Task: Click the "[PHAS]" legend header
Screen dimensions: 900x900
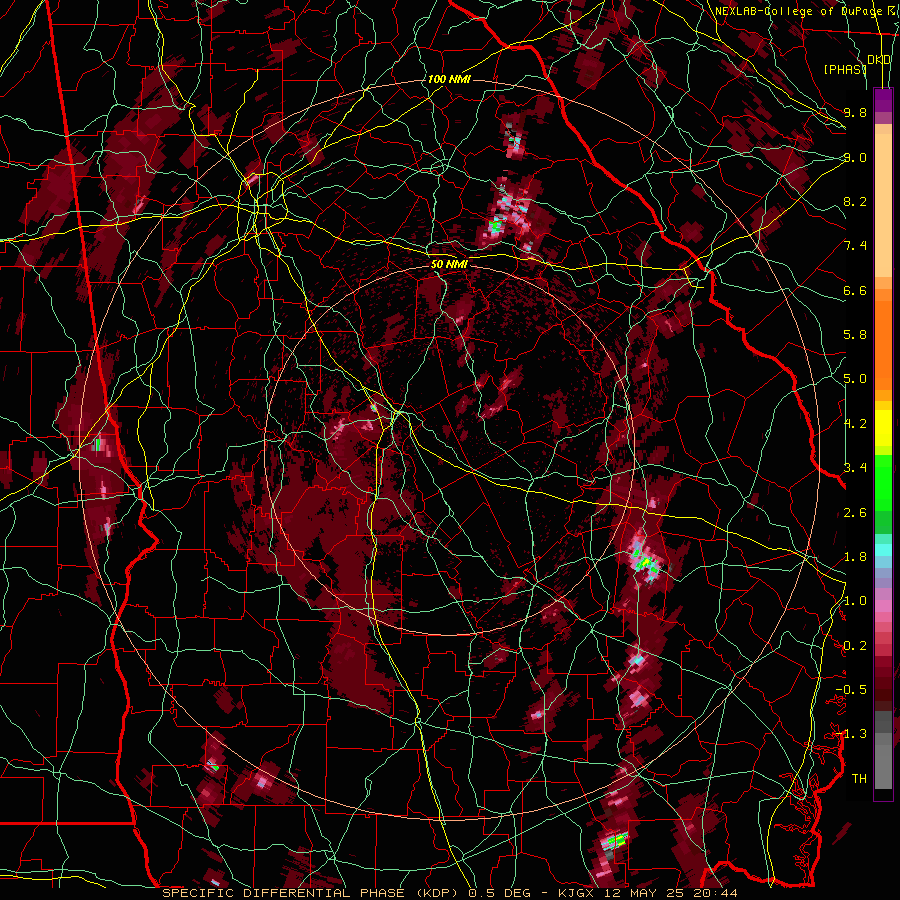Action: (x=845, y=69)
